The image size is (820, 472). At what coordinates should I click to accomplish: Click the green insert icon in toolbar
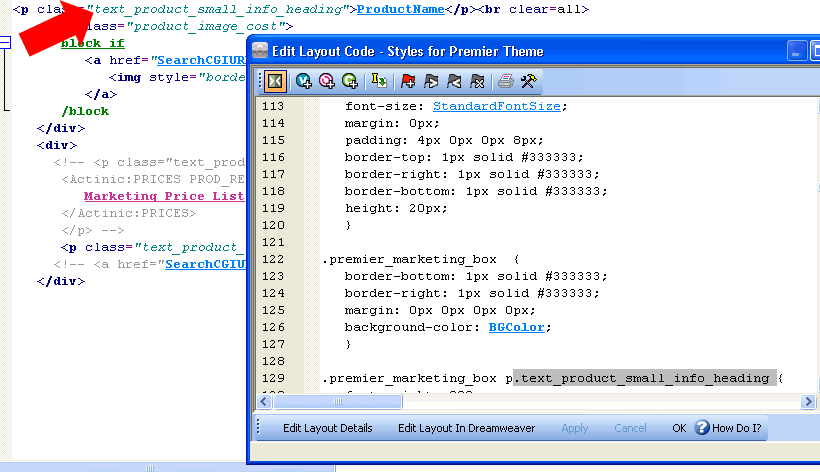click(x=349, y=81)
